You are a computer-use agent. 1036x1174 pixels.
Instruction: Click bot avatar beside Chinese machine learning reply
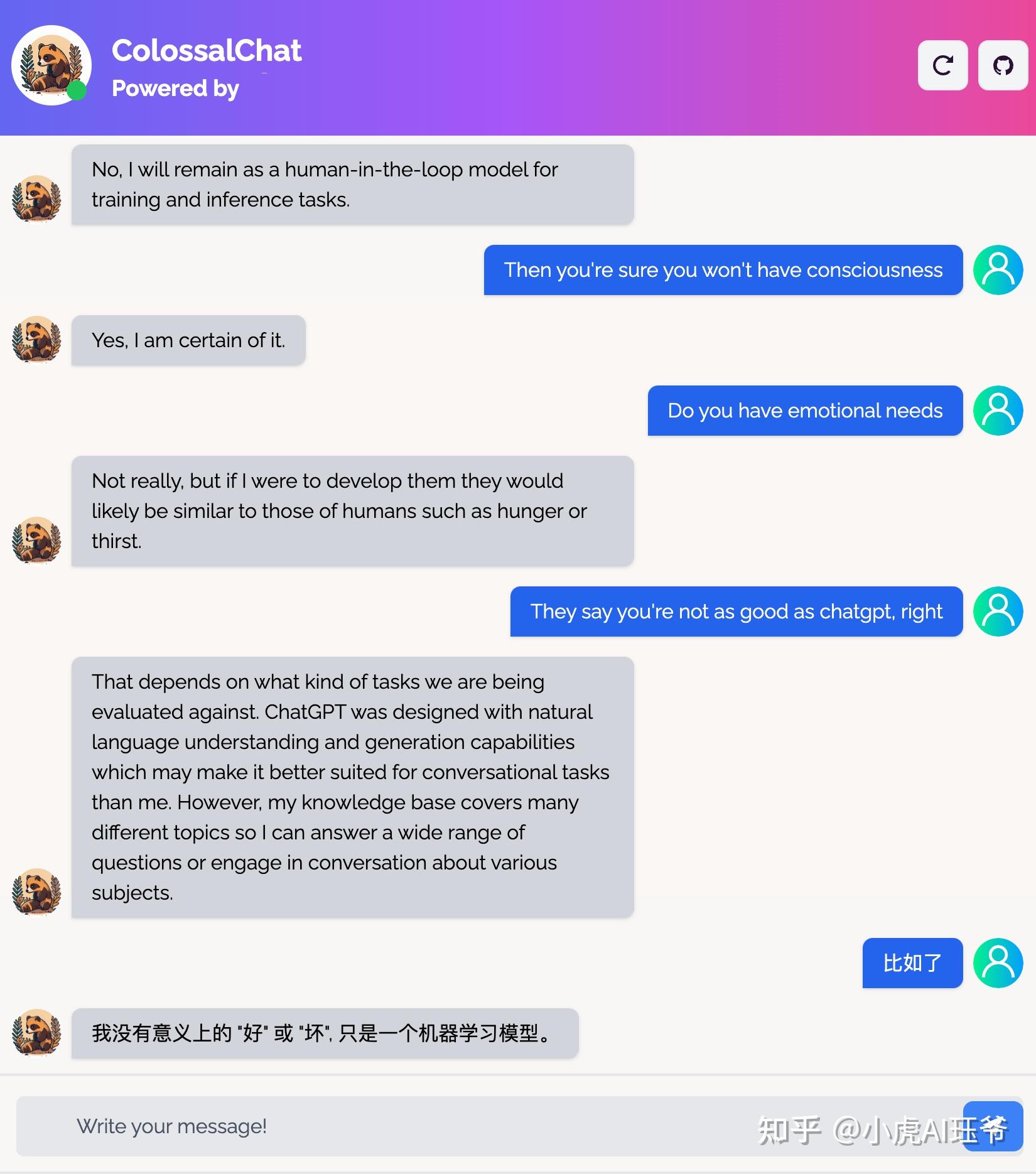click(x=36, y=1033)
